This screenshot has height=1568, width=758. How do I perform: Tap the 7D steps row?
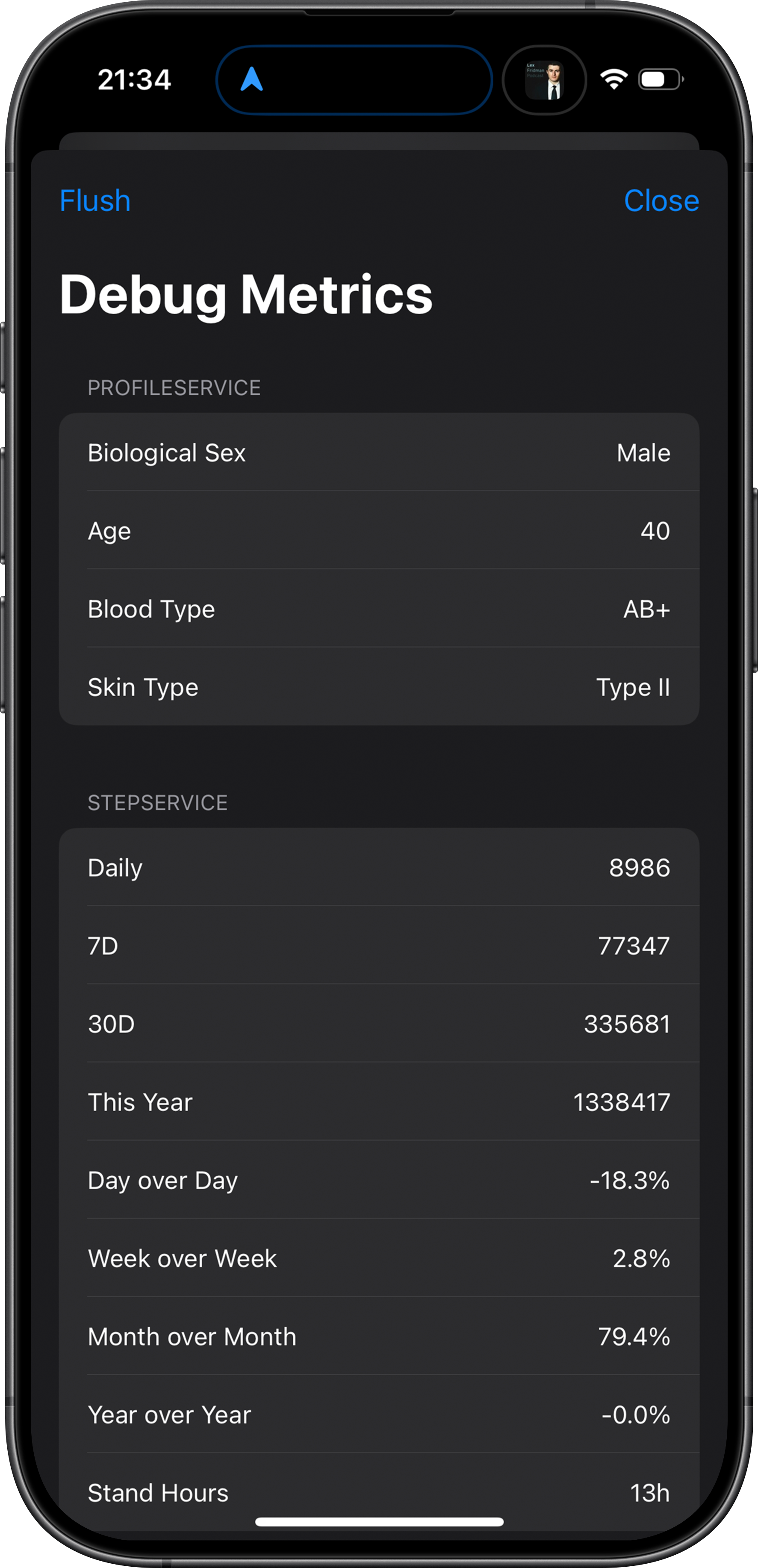click(378, 946)
